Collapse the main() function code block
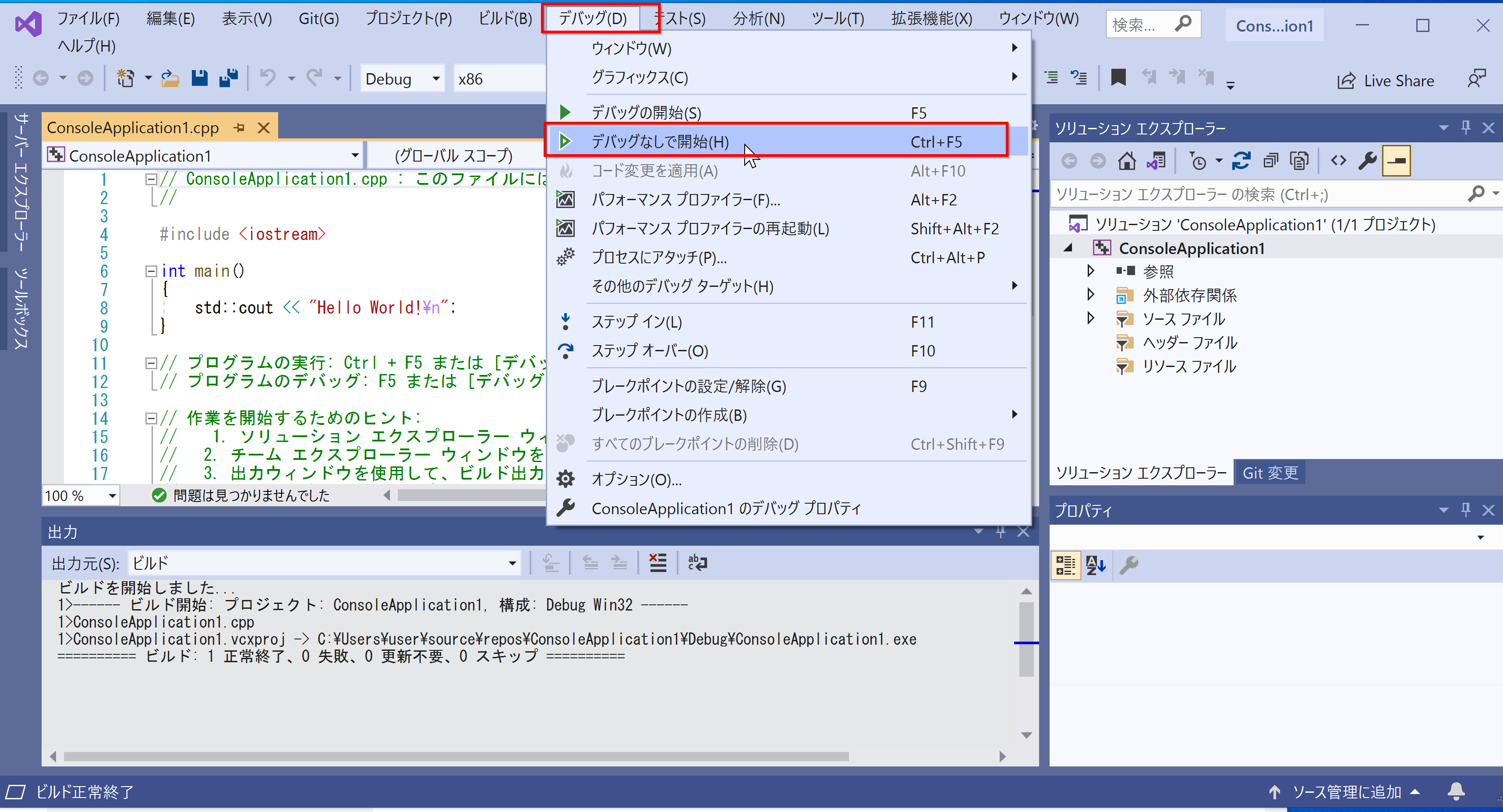The width and height of the screenshot is (1503, 812). click(x=151, y=271)
